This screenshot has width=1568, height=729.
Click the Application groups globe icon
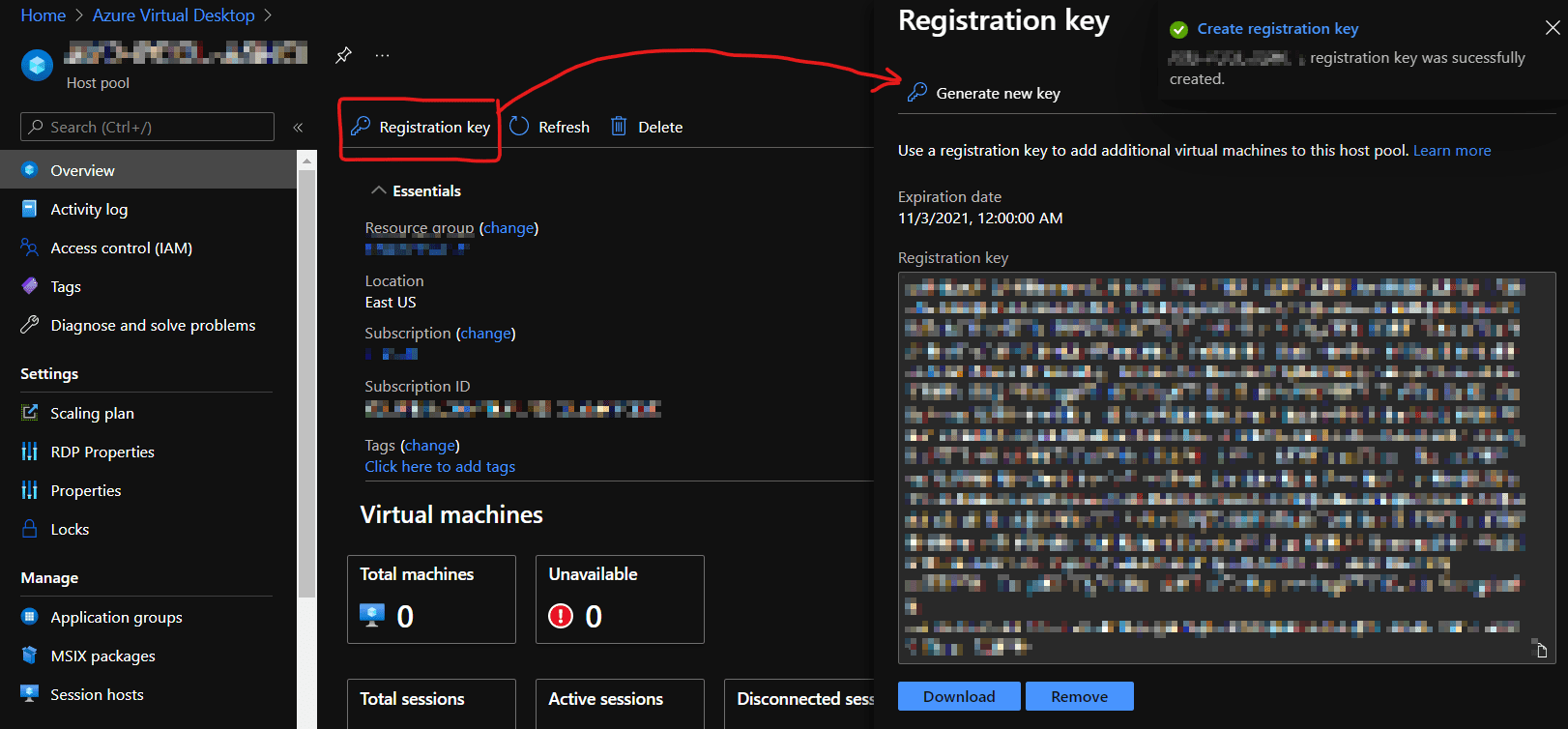point(30,617)
